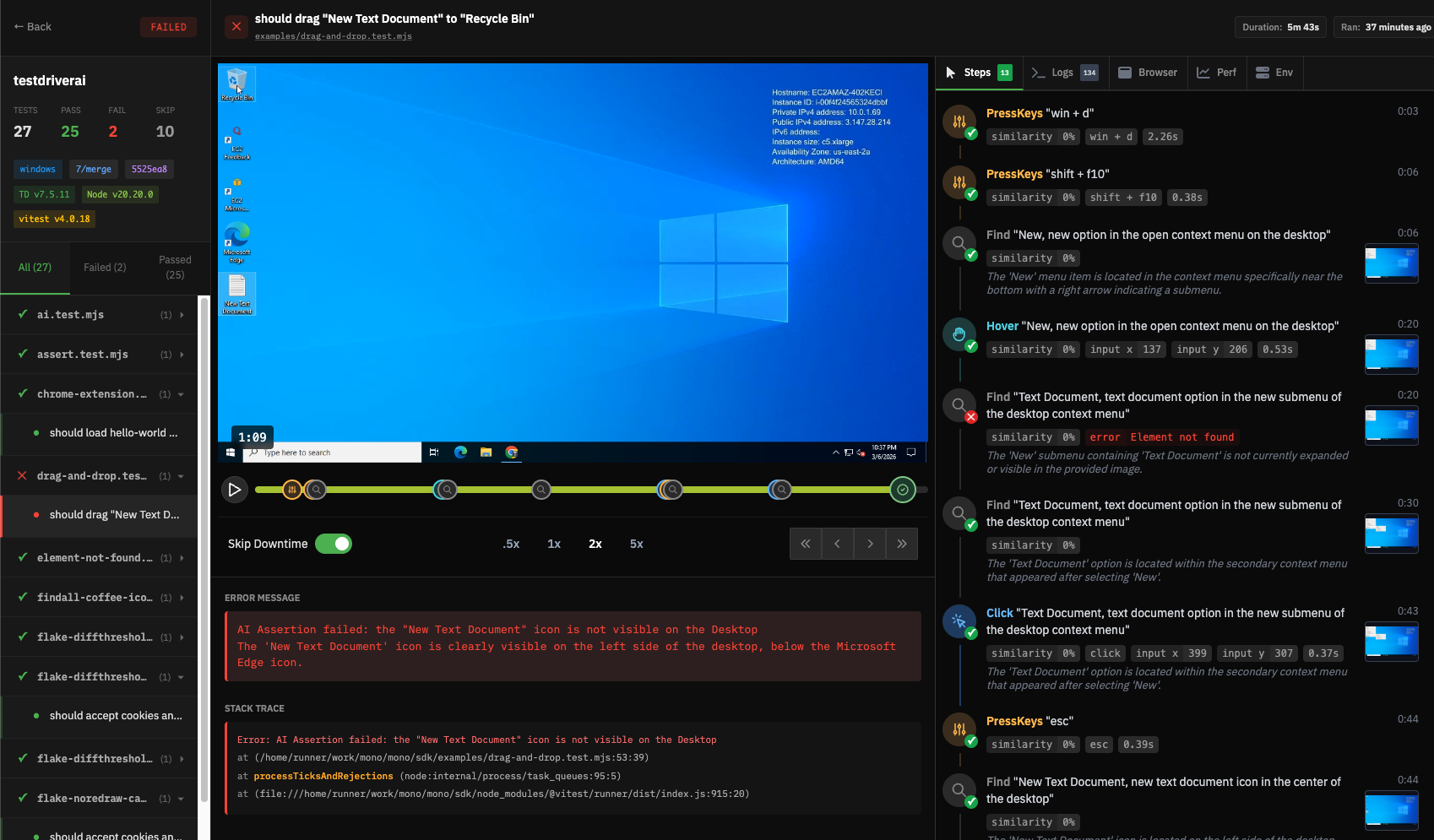This screenshot has width=1434, height=840.
Task: Click the Hover step hand icon
Action: (959, 333)
